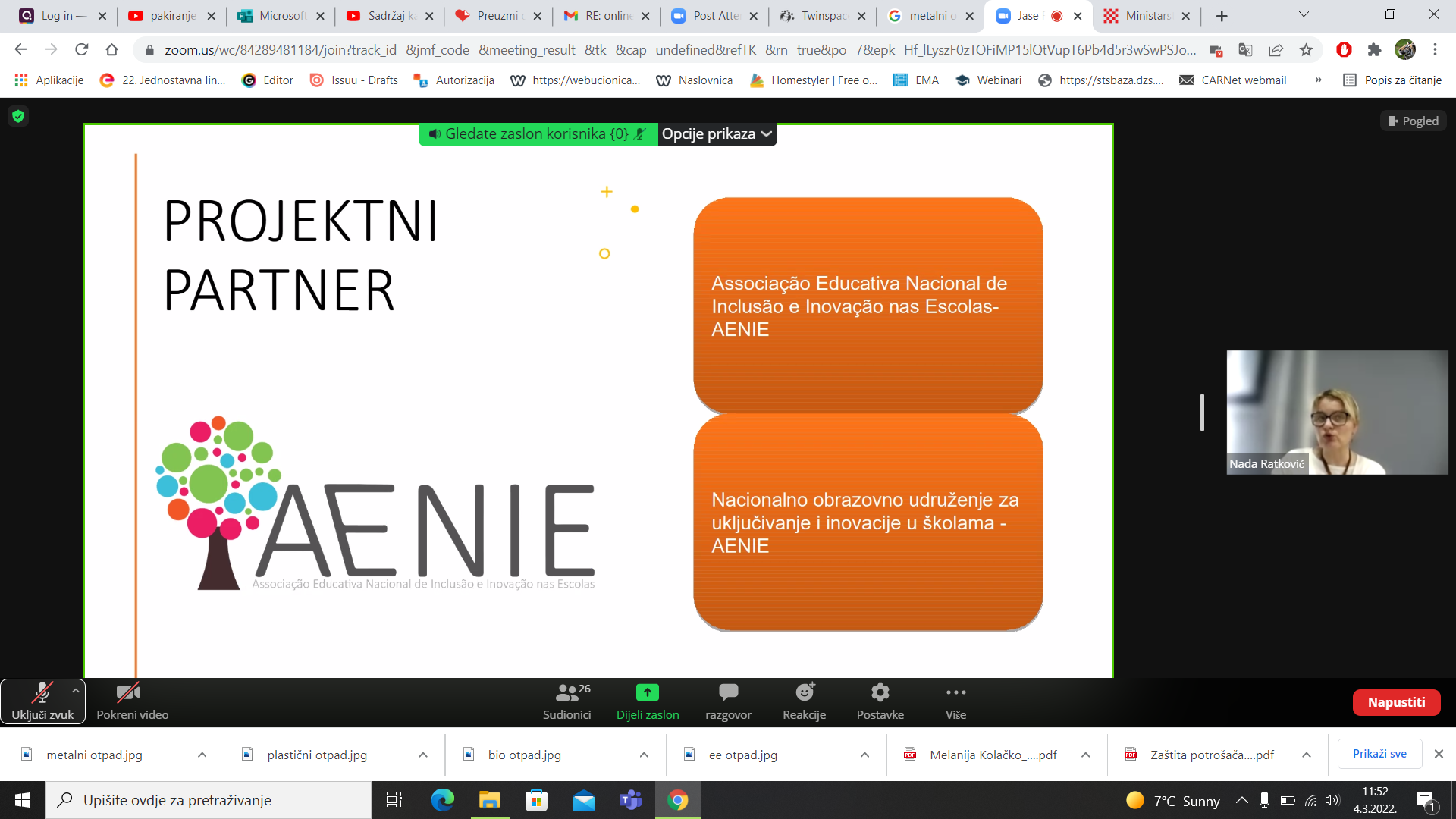Click Dijeli zaslon share screen icon

tap(648, 692)
